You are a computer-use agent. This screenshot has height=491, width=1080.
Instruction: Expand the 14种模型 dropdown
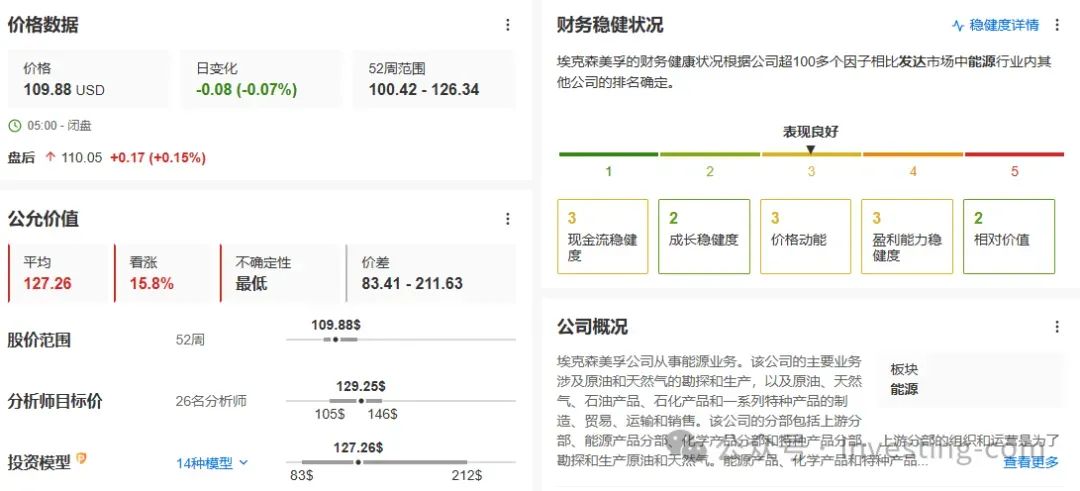(211, 463)
